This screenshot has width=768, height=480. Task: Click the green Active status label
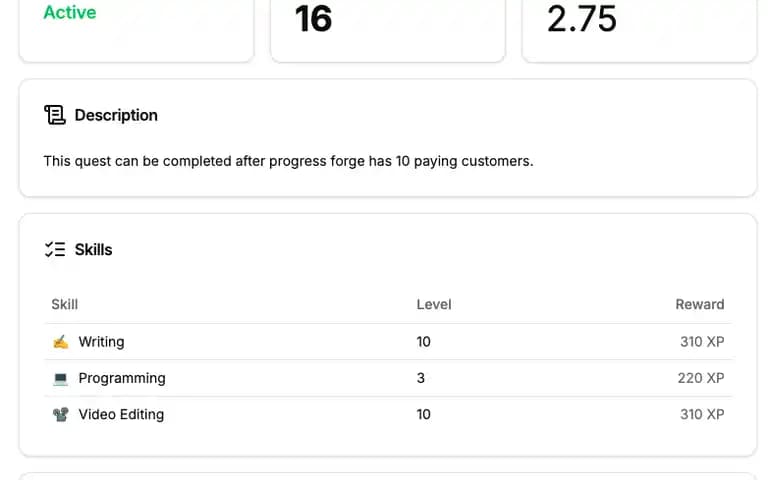pyautogui.click(x=70, y=12)
